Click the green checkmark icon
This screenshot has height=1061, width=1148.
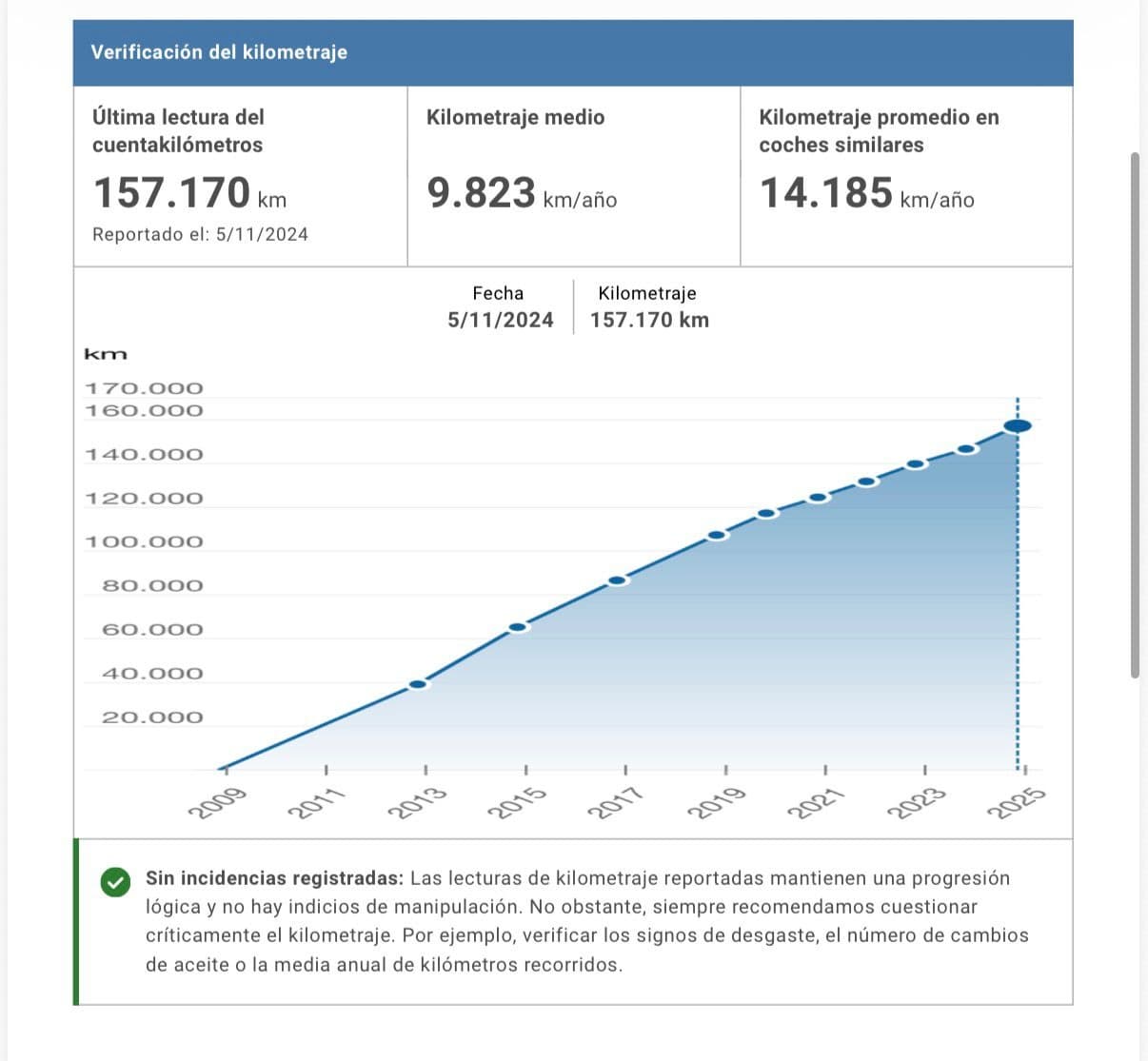click(x=114, y=883)
